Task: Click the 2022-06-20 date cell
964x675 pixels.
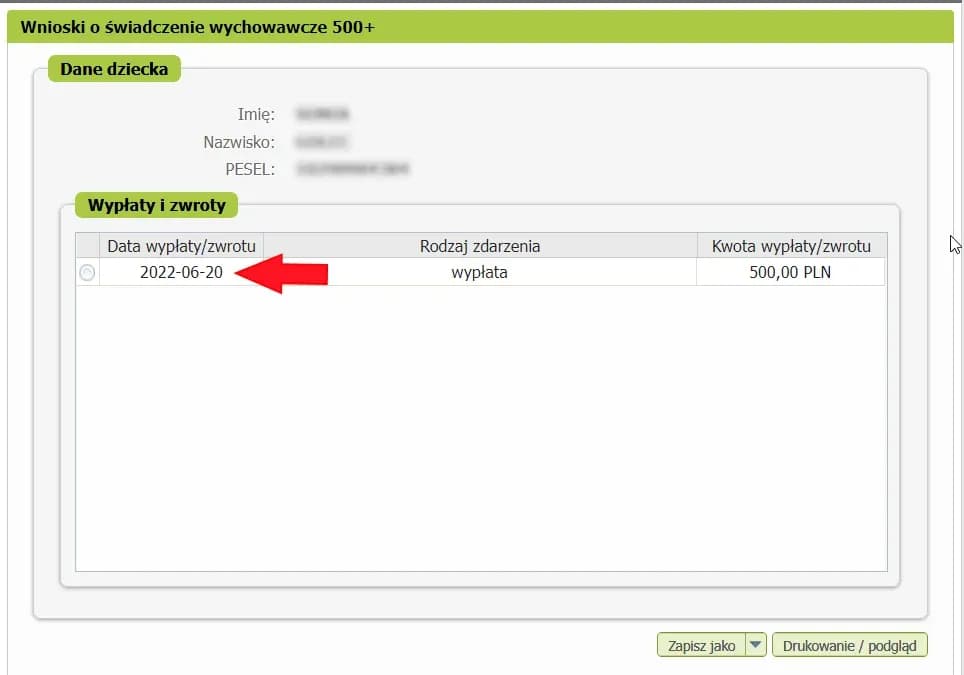Action: point(181,272)
